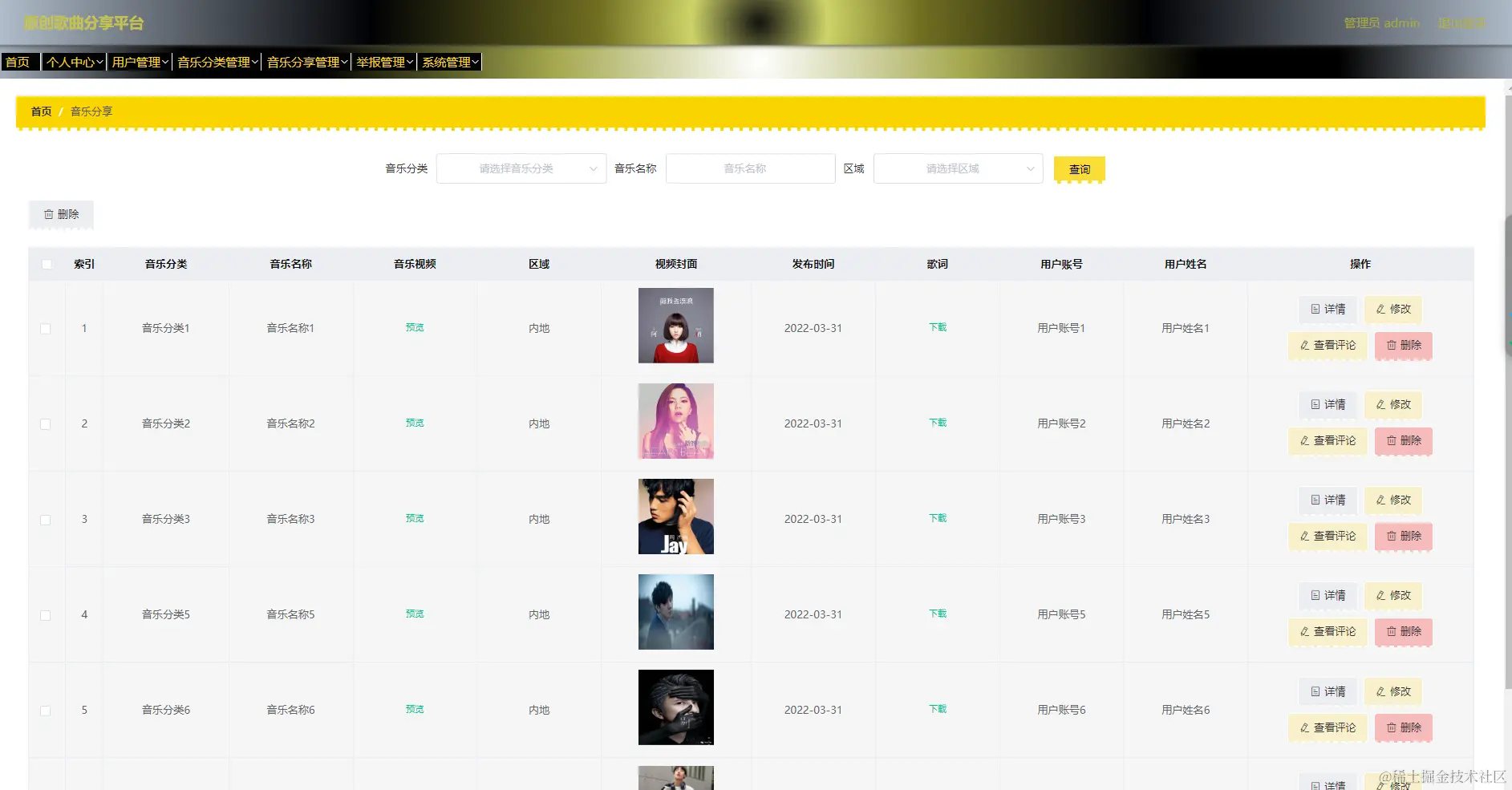
Task: Click 原创歌曲分享平台 site title
Action: [83, 23]
